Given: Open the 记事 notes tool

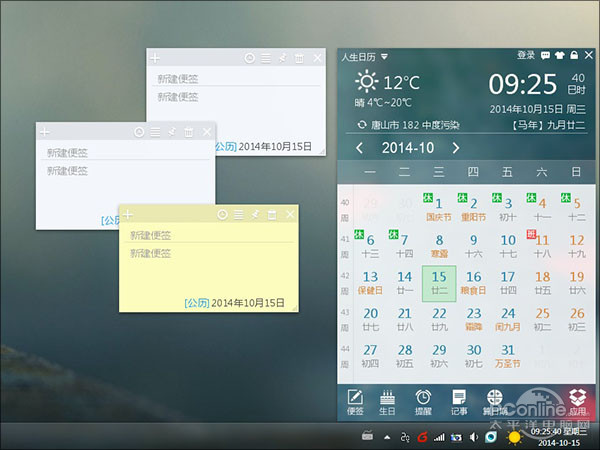Looking at the screenshot, I should pyautogui.click(x=459, y=402).
